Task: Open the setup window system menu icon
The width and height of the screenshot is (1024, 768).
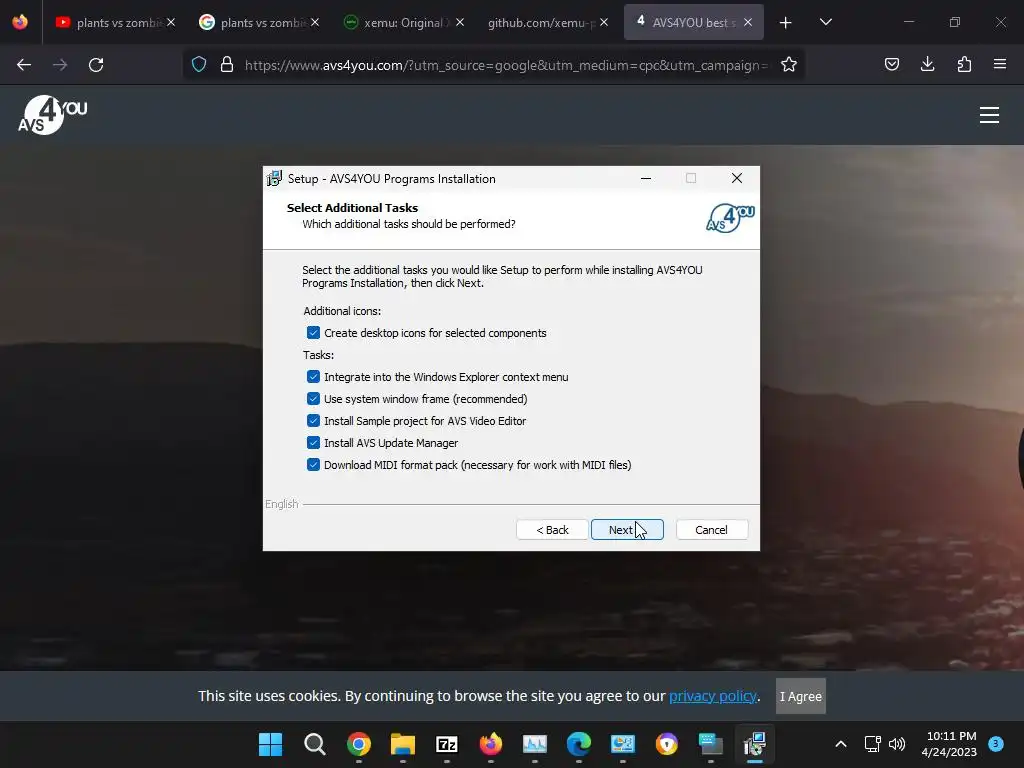Action: [275, 178]
